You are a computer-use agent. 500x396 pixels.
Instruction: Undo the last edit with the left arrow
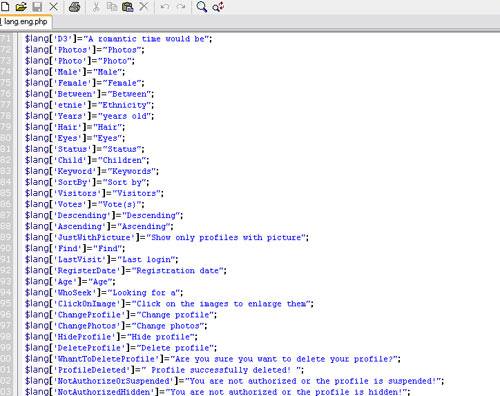pos(165,7)
